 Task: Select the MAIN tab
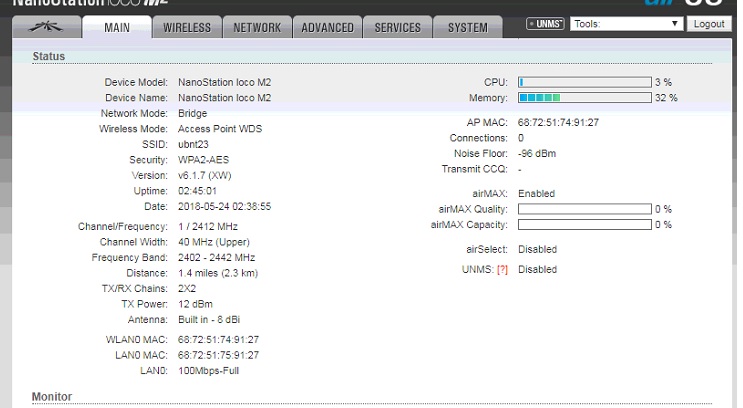pos(117,27)
